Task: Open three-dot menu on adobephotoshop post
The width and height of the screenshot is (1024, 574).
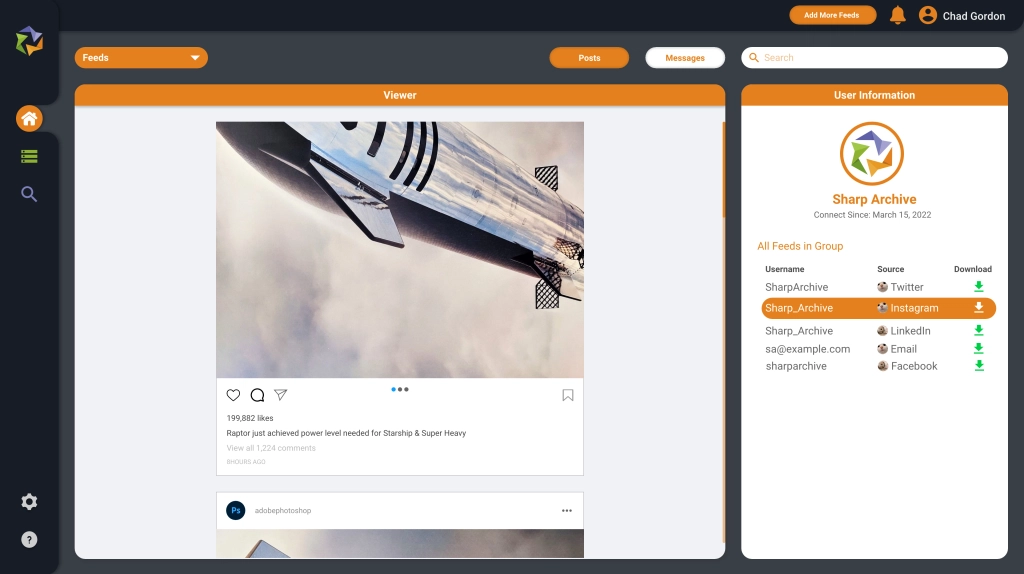Action: [x=567, y=510]
